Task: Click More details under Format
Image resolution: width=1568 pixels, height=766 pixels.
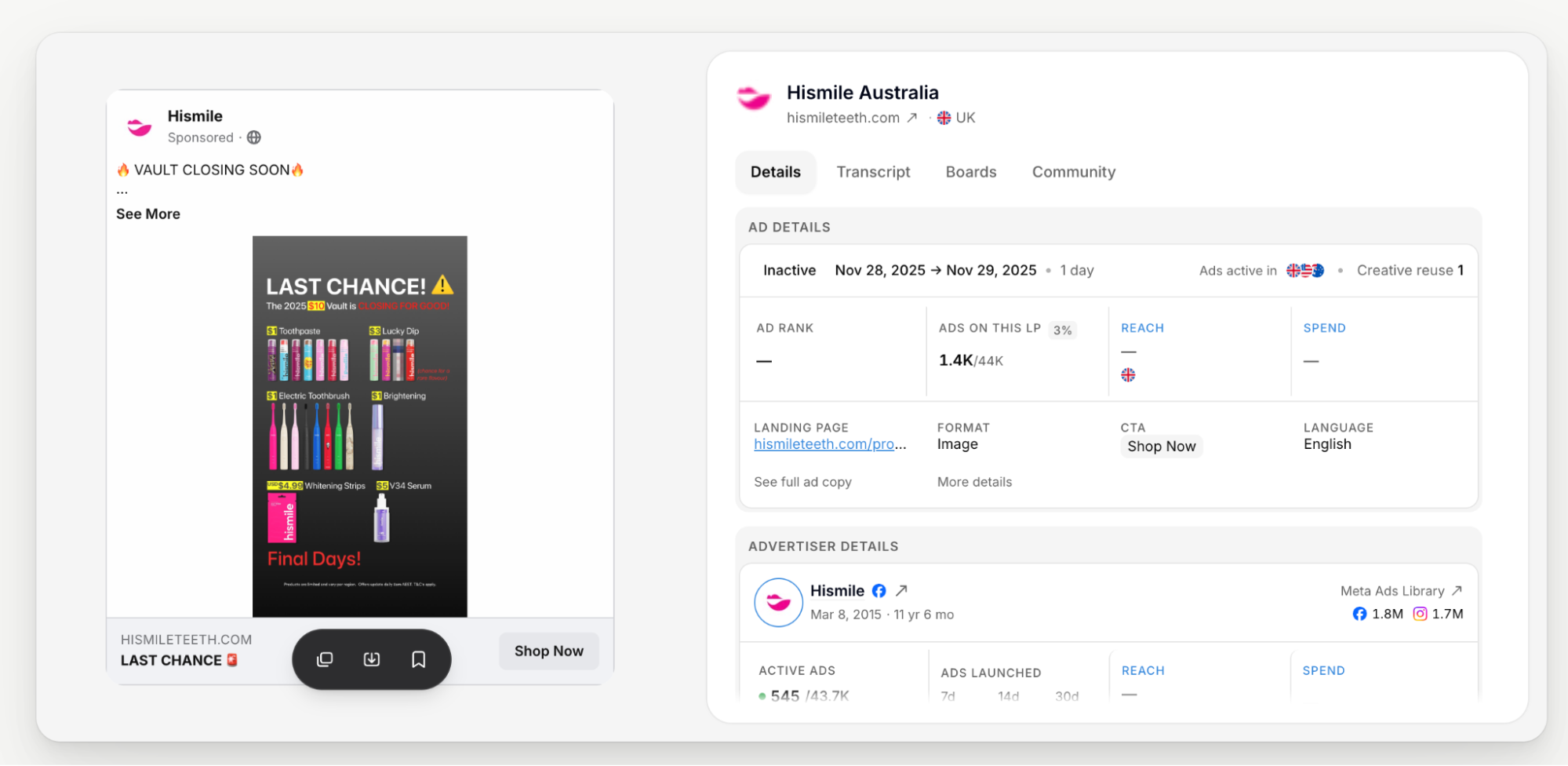Action: pos(974,482)
